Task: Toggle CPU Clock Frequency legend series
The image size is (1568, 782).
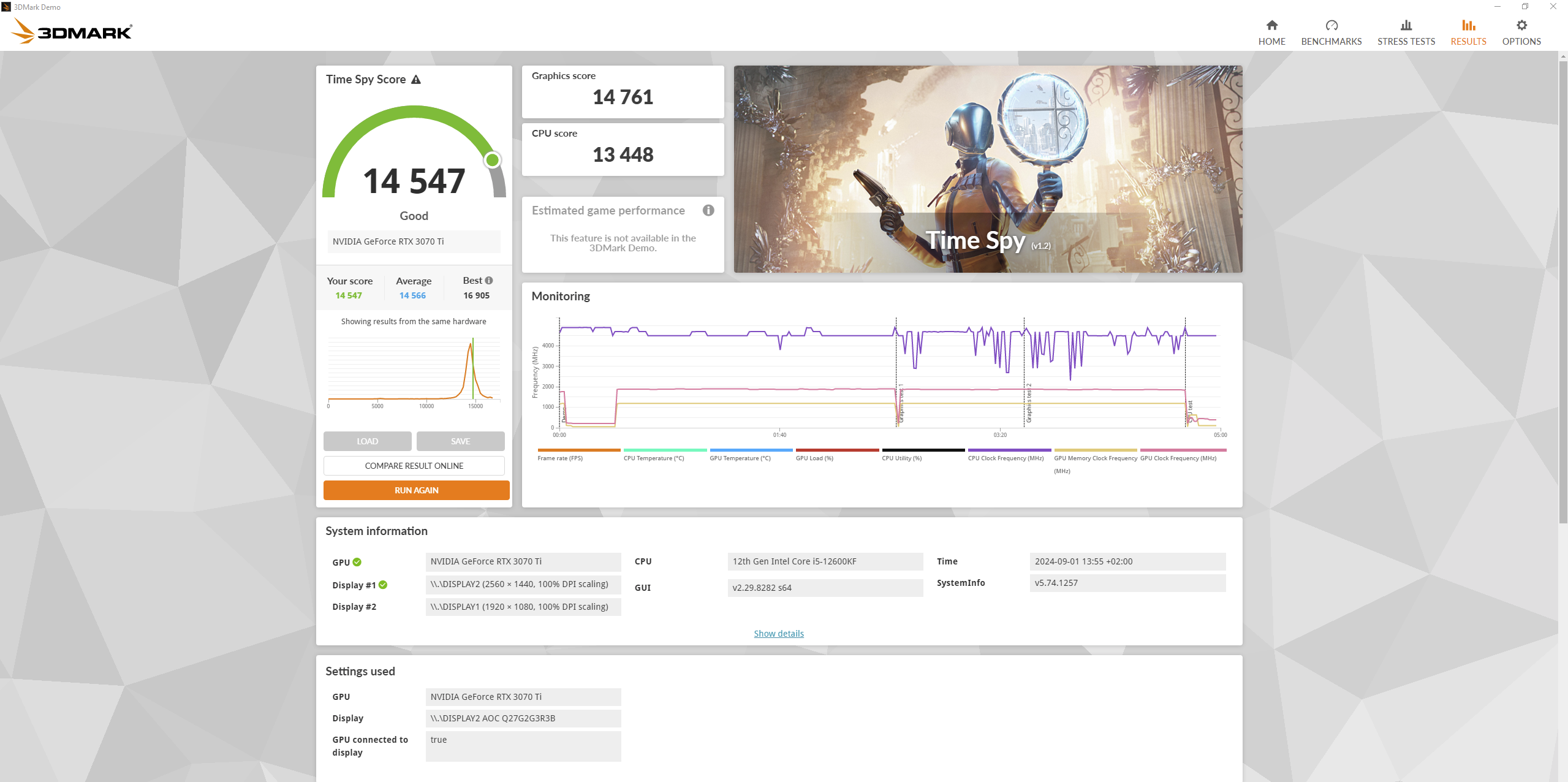Action: pyautogui.click(x=1006, y=458)
